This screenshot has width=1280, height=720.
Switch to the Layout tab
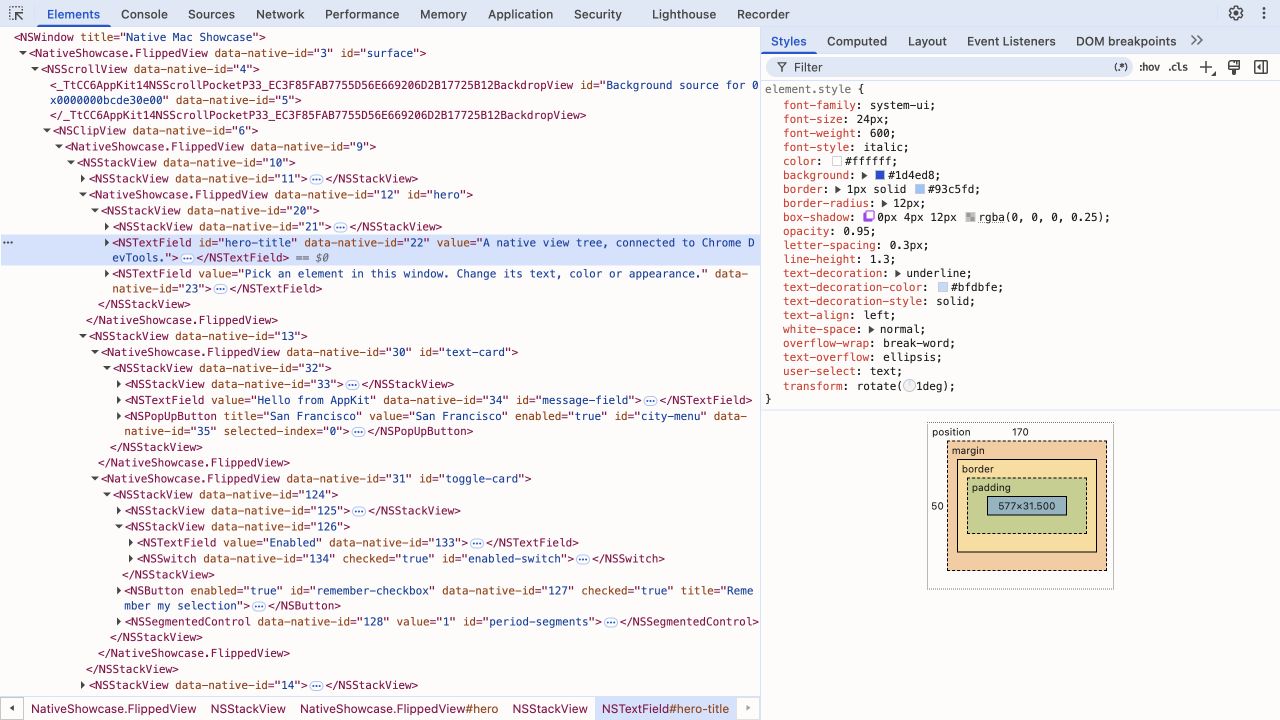click(x=927, y=41)
